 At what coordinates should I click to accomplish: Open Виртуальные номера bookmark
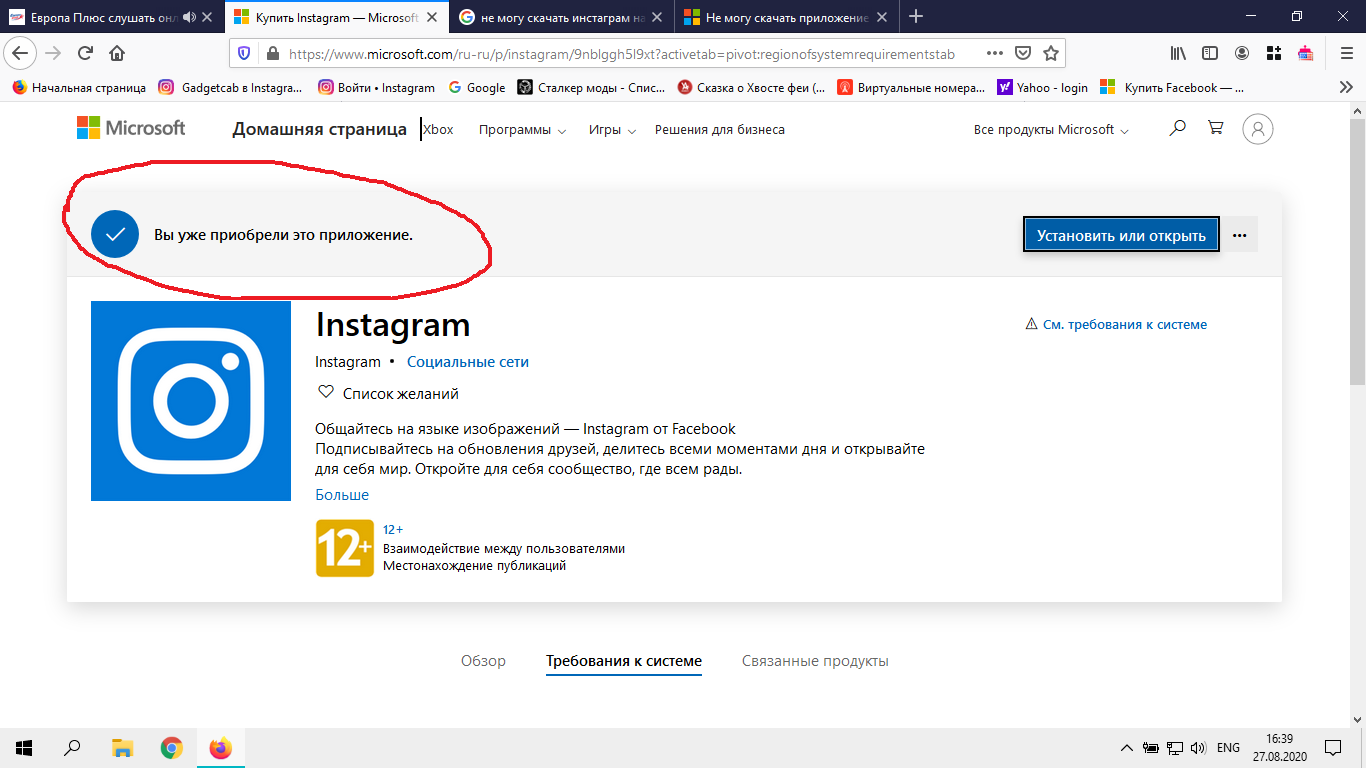click(x=911, y=88)
